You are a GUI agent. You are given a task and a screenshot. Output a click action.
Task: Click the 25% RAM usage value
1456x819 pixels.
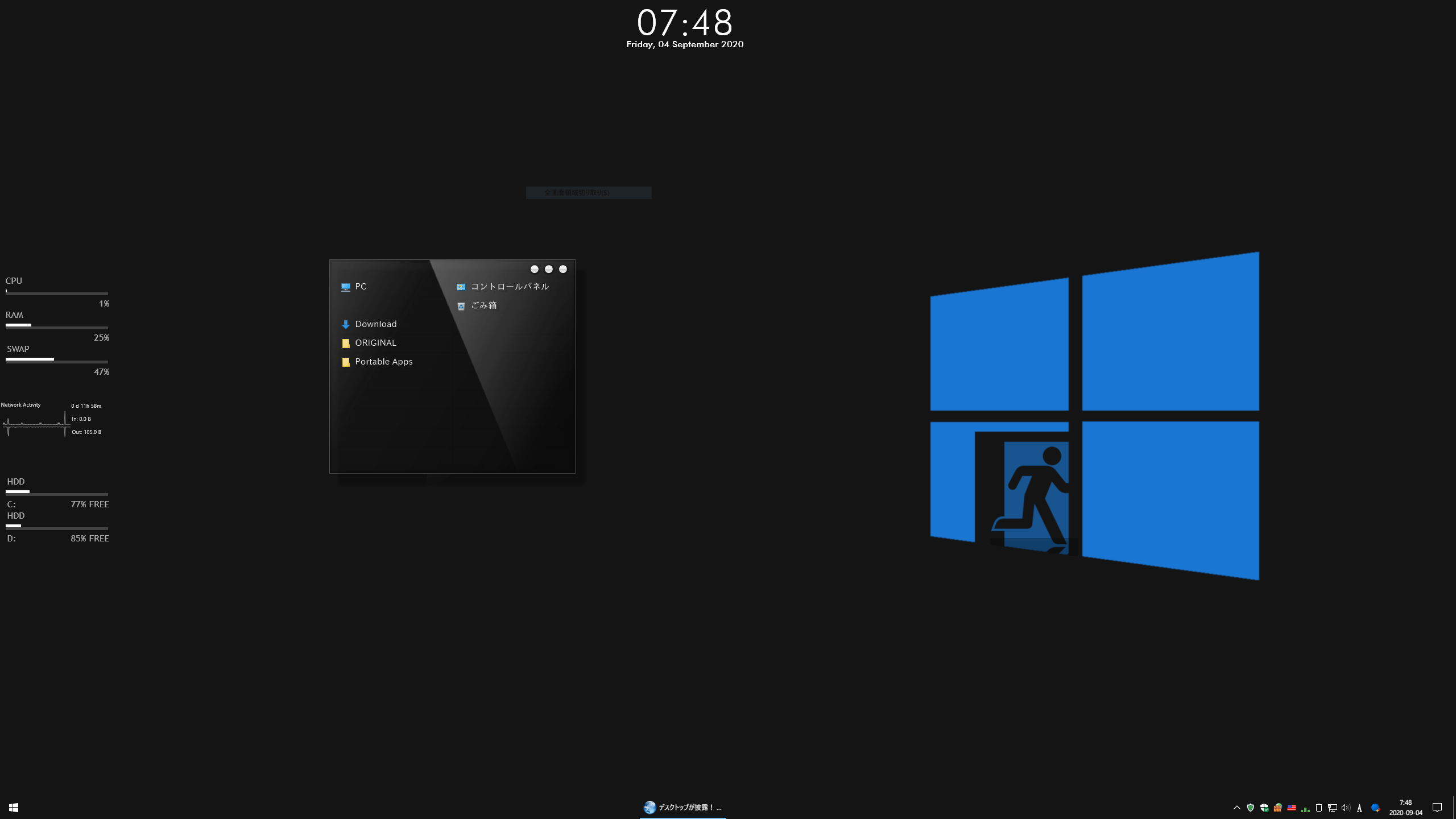(101, 338)
